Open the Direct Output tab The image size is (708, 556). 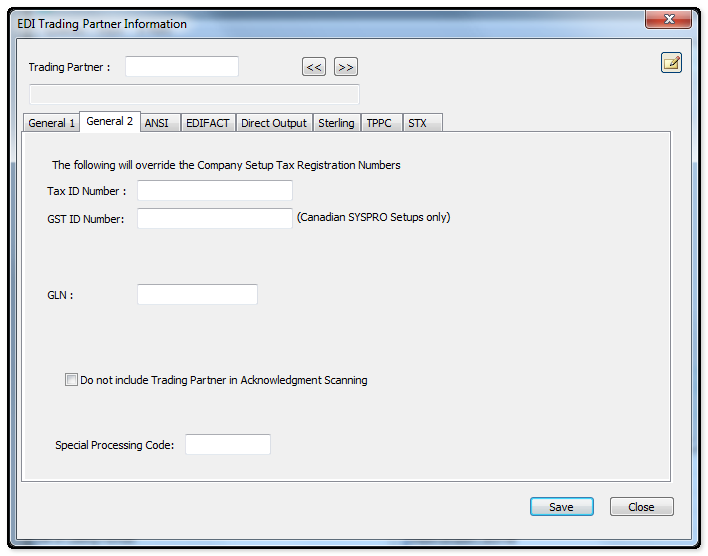coord(273,123)
